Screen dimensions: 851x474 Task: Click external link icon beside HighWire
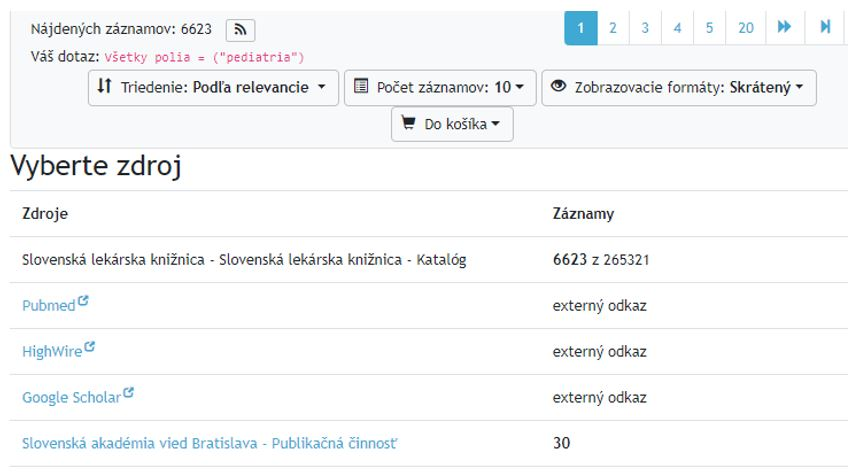point(90,347)
